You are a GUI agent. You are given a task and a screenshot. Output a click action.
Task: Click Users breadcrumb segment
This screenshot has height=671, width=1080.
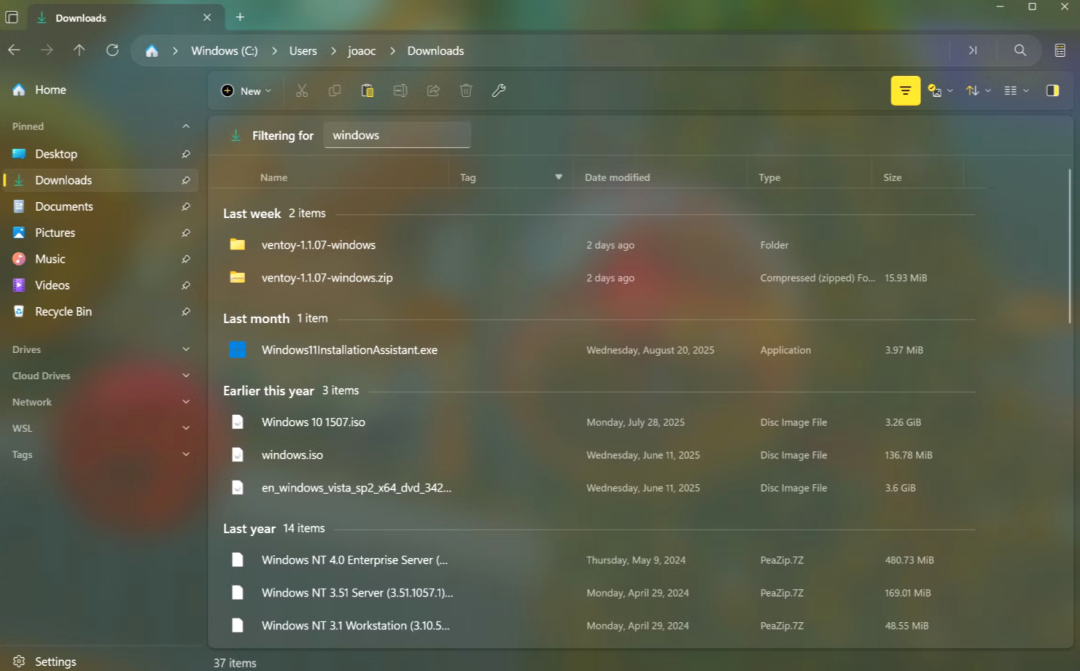click(x=302, y=51)
